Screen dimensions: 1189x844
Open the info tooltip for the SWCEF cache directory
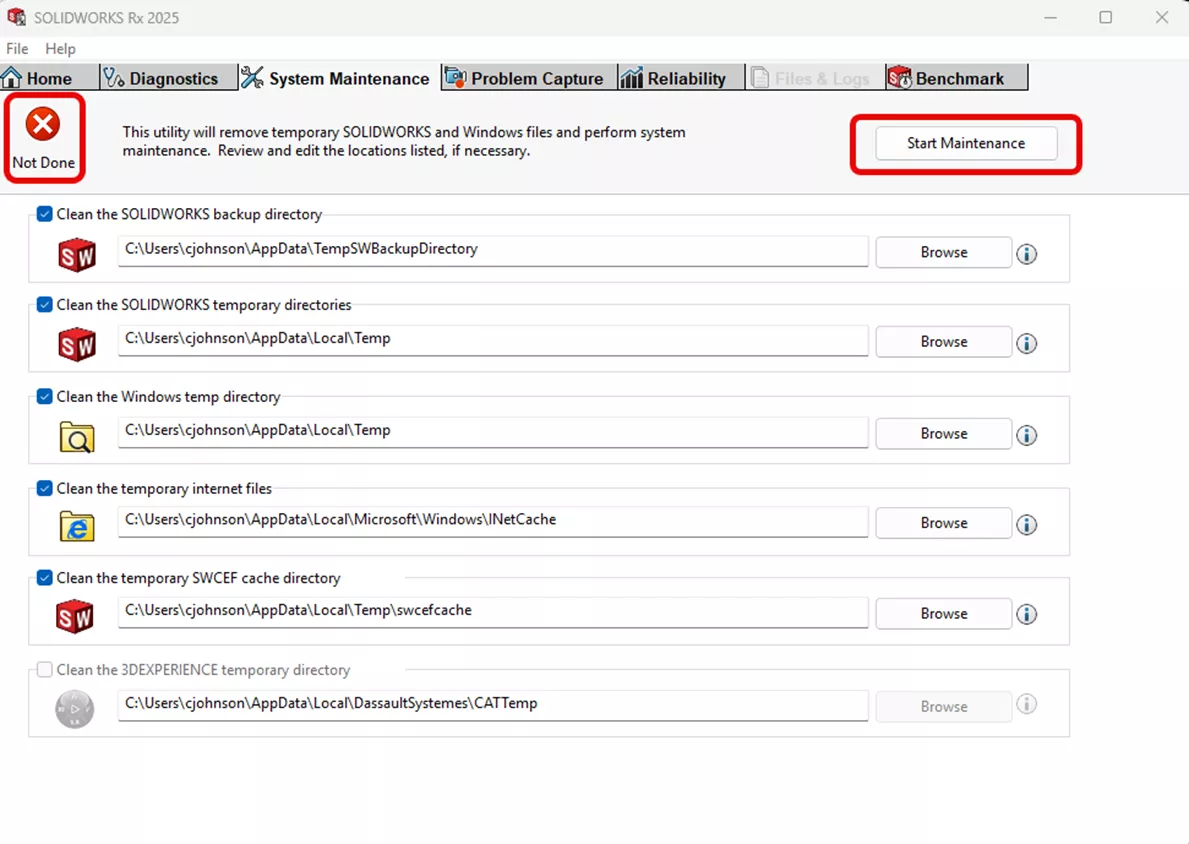pos(1026,615)
